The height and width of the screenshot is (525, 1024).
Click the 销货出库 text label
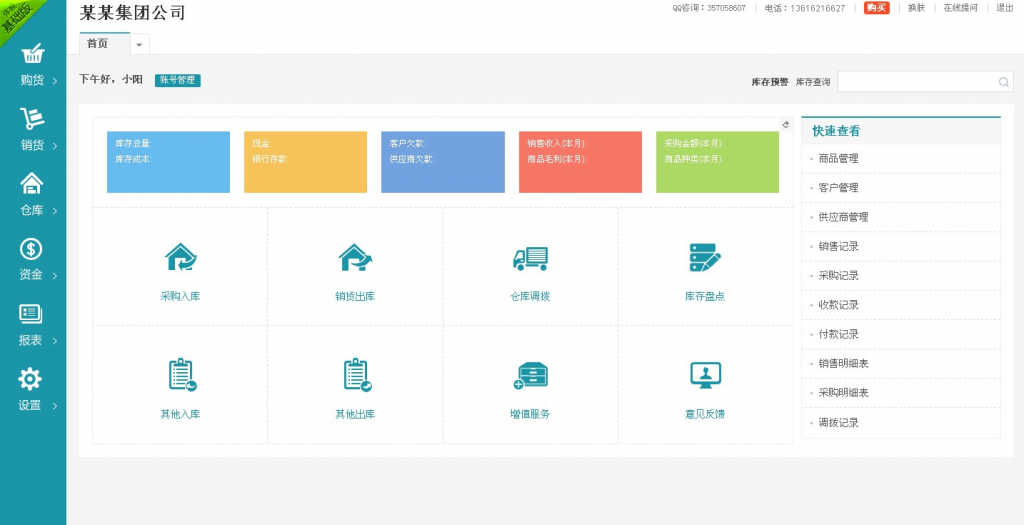click(355, 296)
